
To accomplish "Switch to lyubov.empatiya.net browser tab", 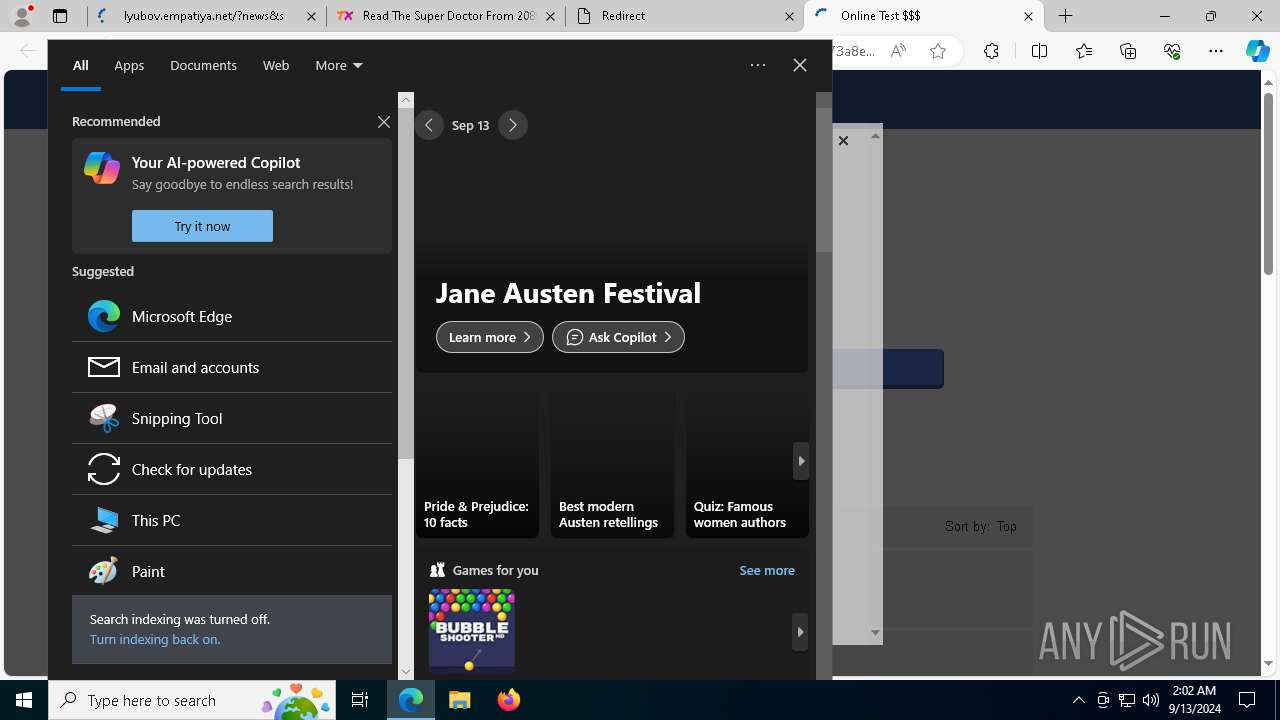I will 206,16.
